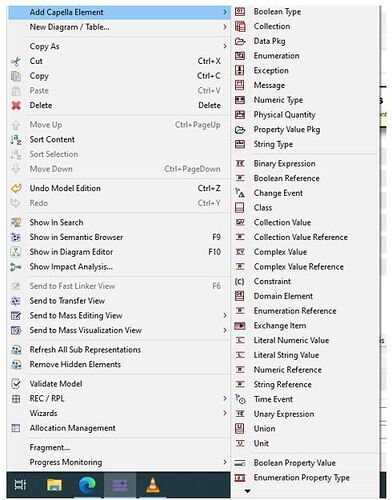
Task: Expand the New Diagram / Table submenu arrow
Action: 225,27
